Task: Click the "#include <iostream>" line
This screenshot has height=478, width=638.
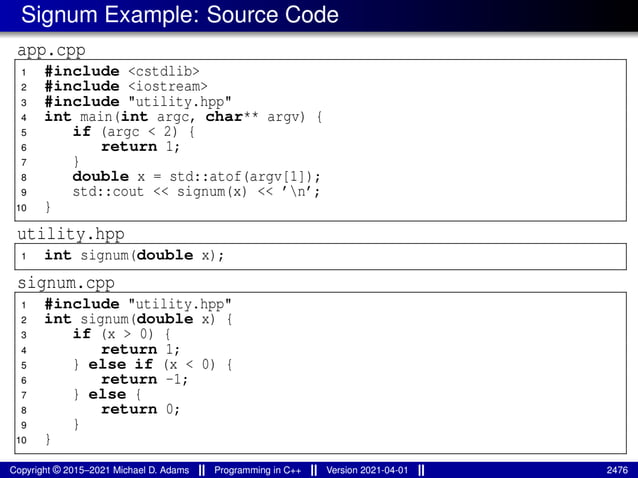Action: [x=126, y=86]
